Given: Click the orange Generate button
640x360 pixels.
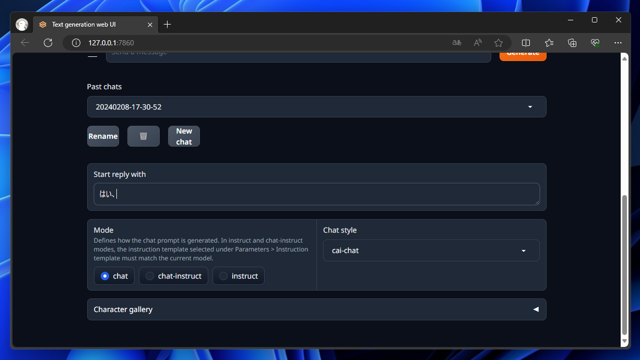Looking at the screenshot, I should pyautogui.click(x=523, y=57).
